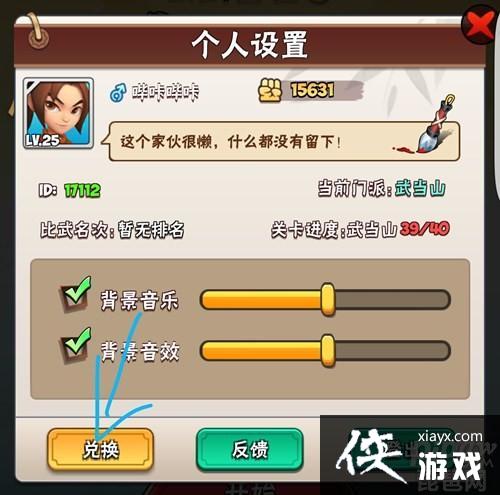The image size is (500, 495).
Task: Uncheck the 背景音效 checkbox
Action: click(x=75, y=346)
